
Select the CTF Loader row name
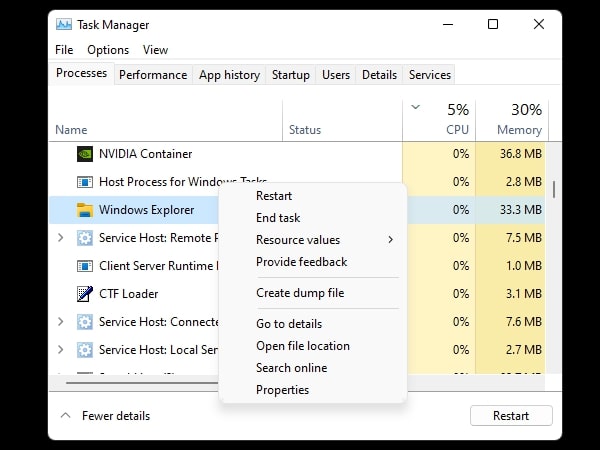(x=129, y=294)
